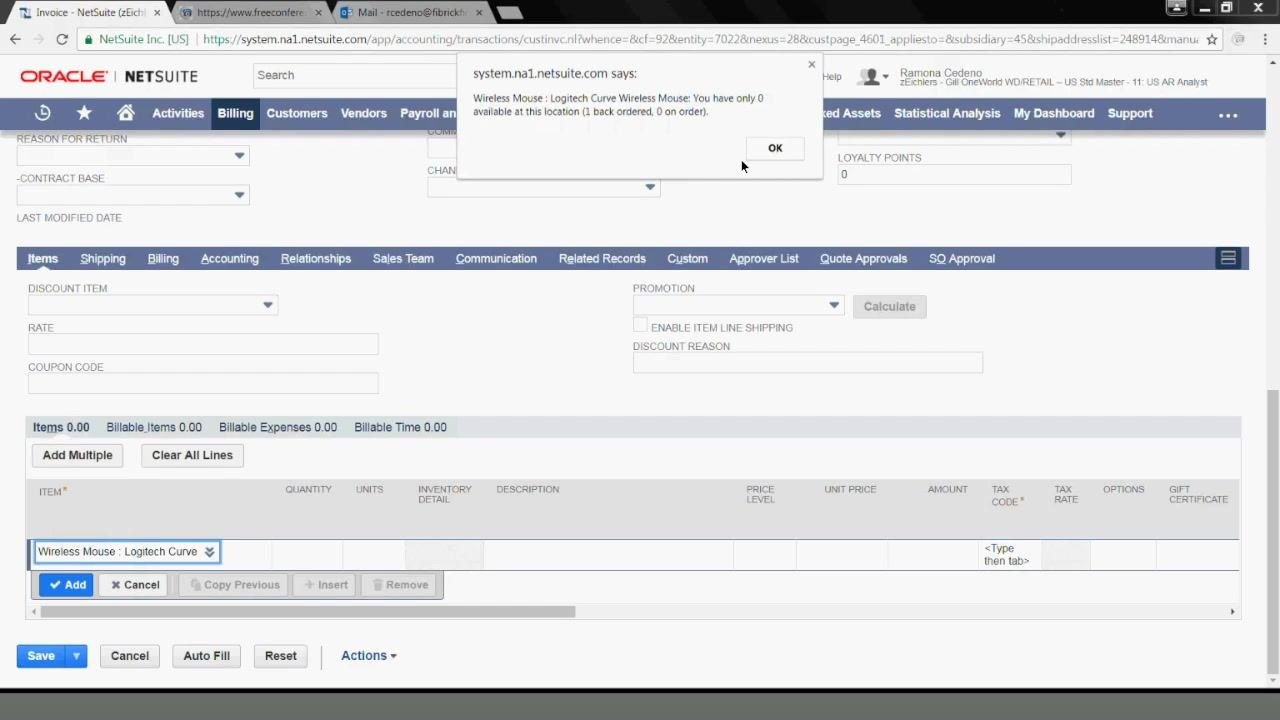The image size is (1280, 720).
Task: Close the freeconference browser tab
Action: point(317,13)
